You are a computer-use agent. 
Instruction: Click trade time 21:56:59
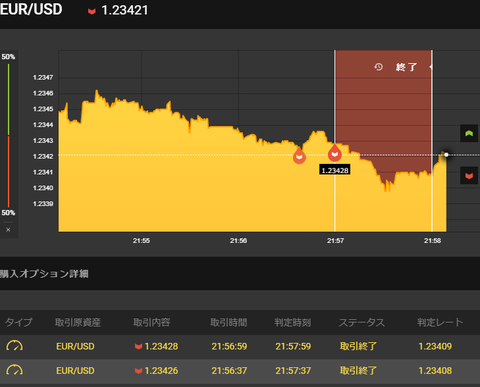[x=229, y=346]
